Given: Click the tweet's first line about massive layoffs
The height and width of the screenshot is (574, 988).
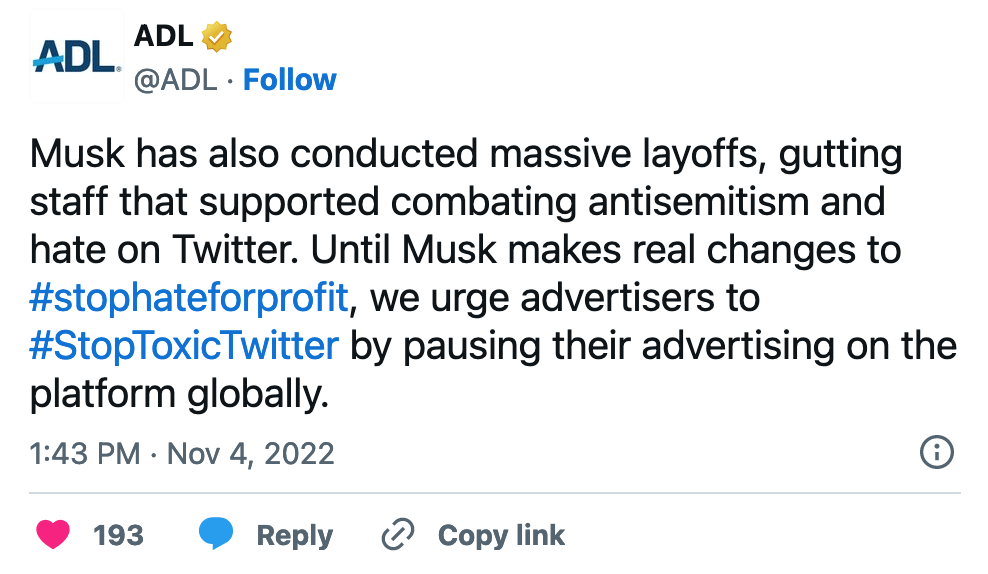Looking at the screenshot, I should (466, 155).
